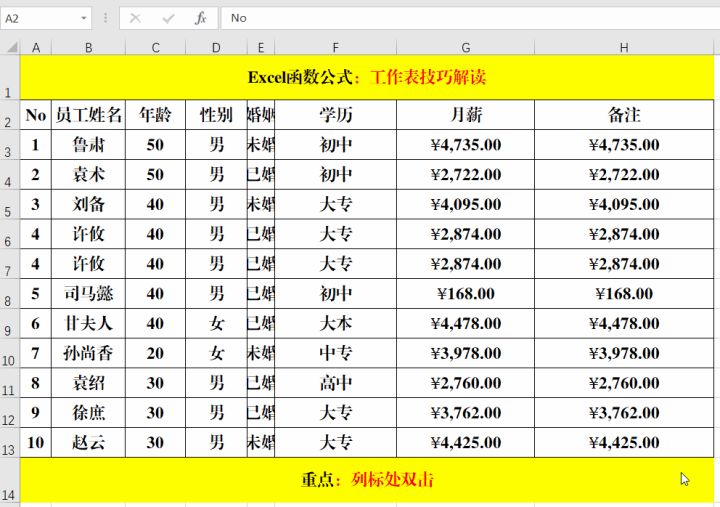Click the 学历 header cell
Viewport: 720px width, 507px height.
[x=336, y=115]
